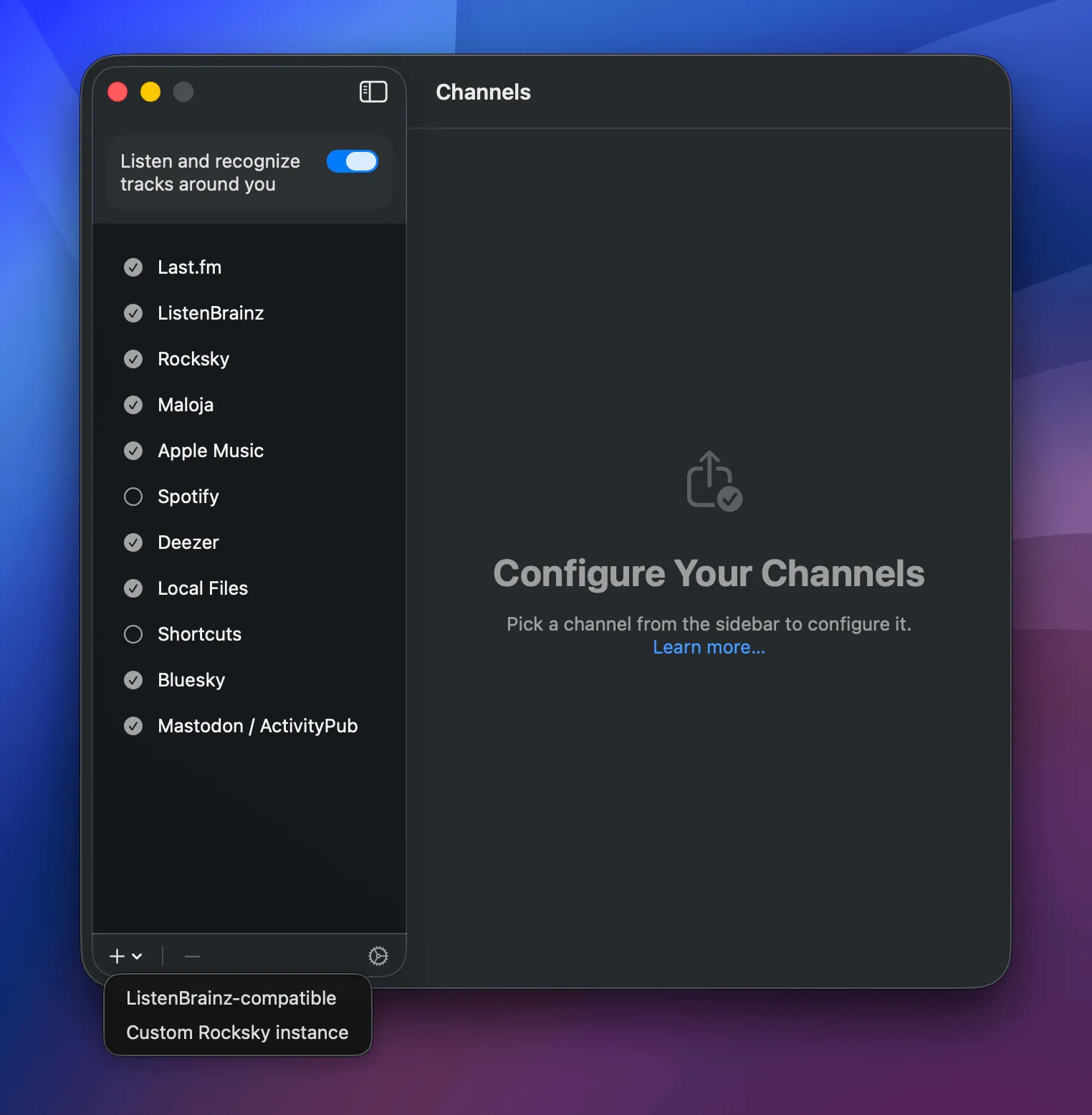Image resolution: width=1092 pixels, height=1115 pixels.
Task: Open the plus add channel dropdown
Action: point(126,956)
